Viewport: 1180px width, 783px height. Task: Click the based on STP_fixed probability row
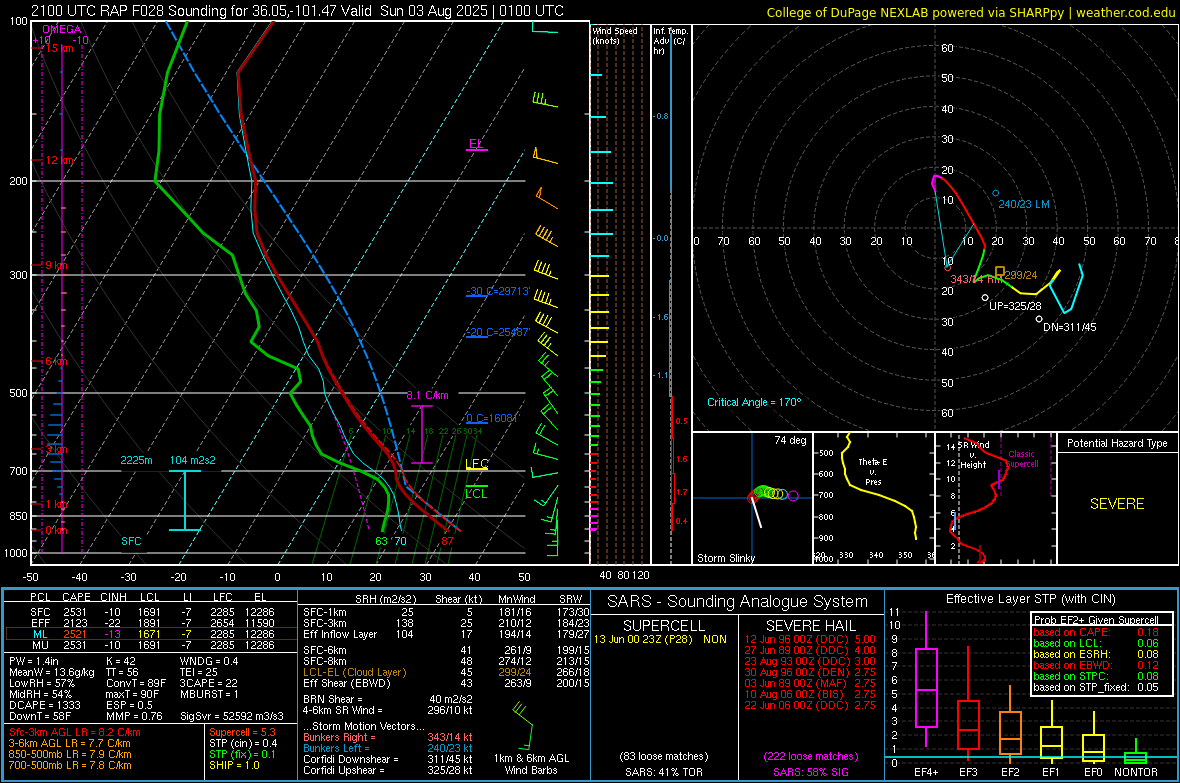[x=1096, y=687]
